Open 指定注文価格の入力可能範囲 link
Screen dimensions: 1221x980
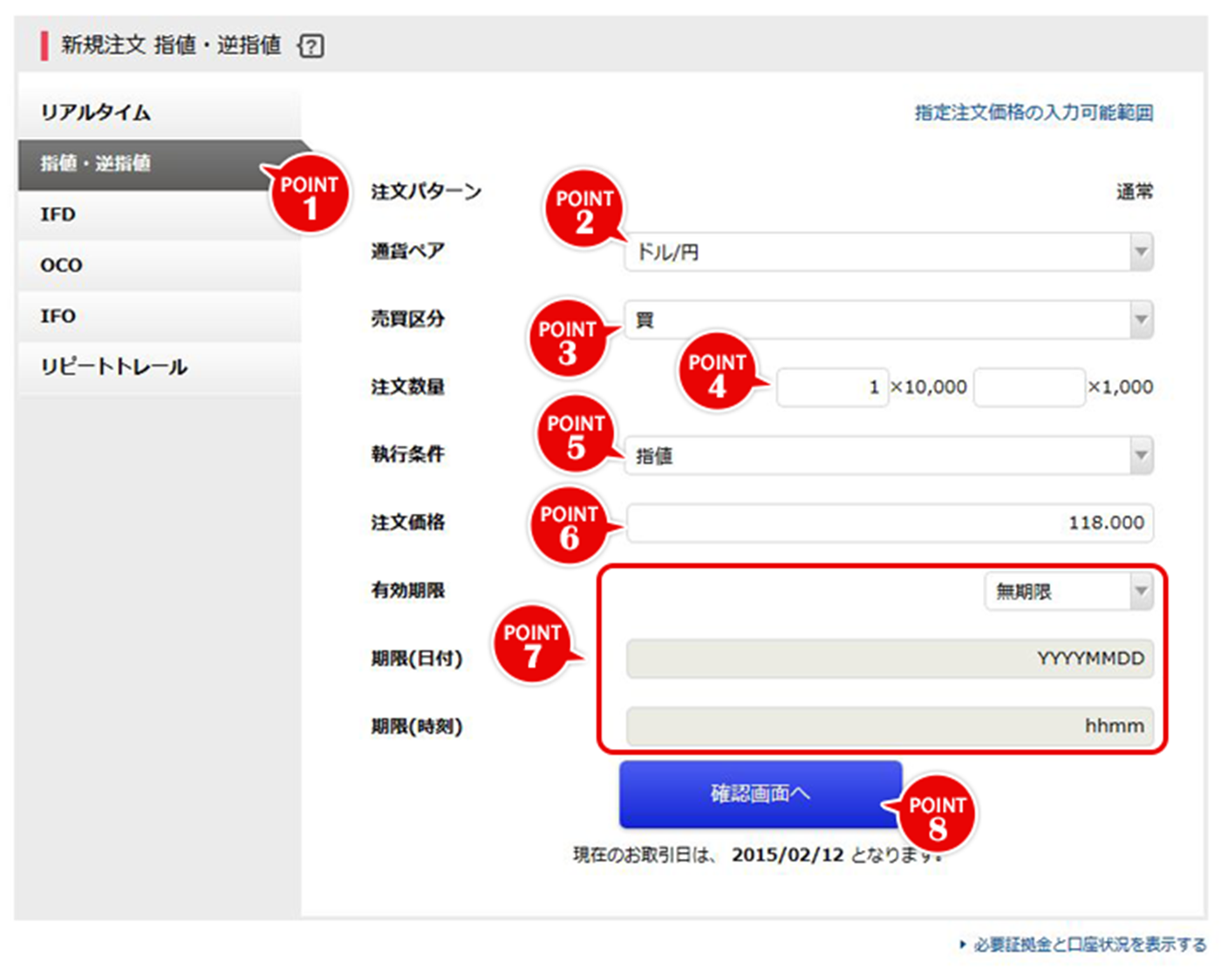[1033, 112]
